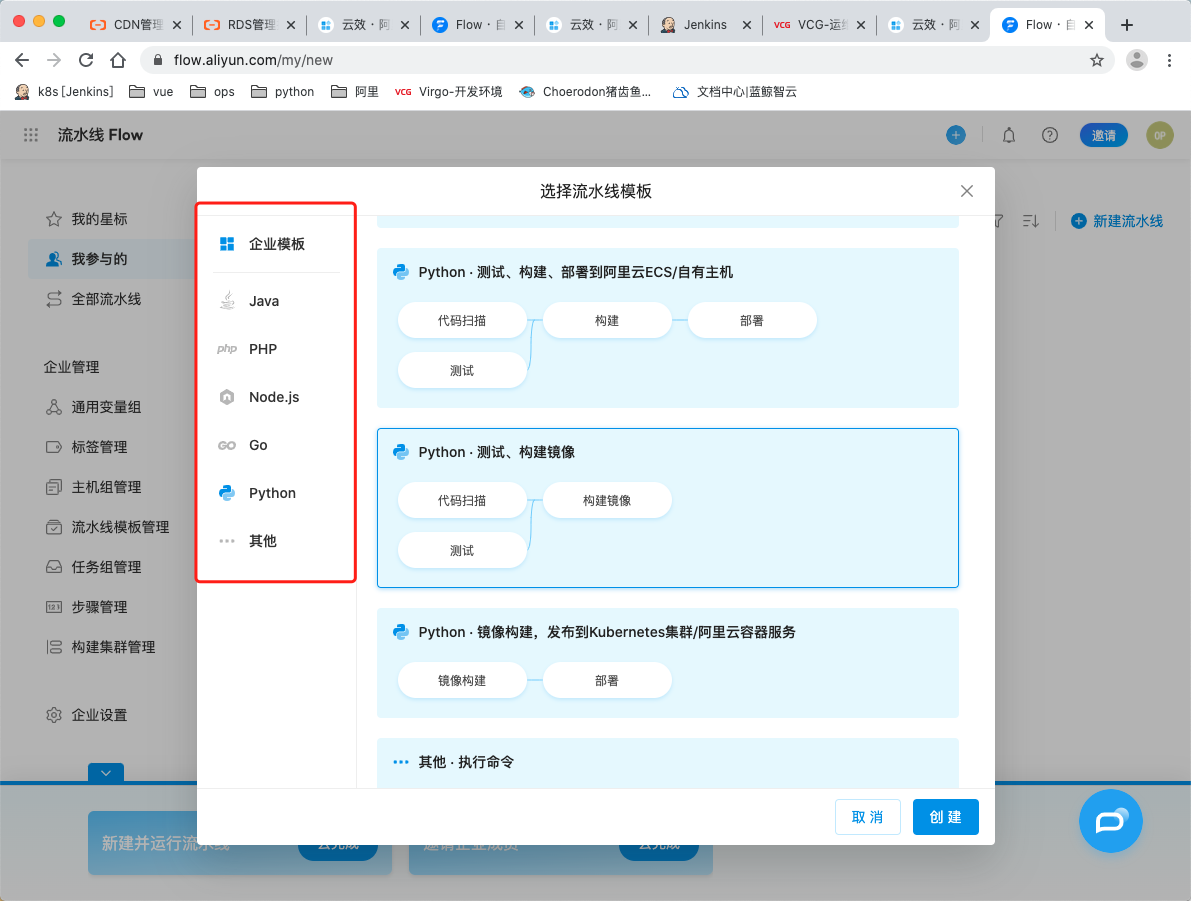Viewport: 1191px width, 901px height.
Task: Go to browser home page
Action: (118, 60)
